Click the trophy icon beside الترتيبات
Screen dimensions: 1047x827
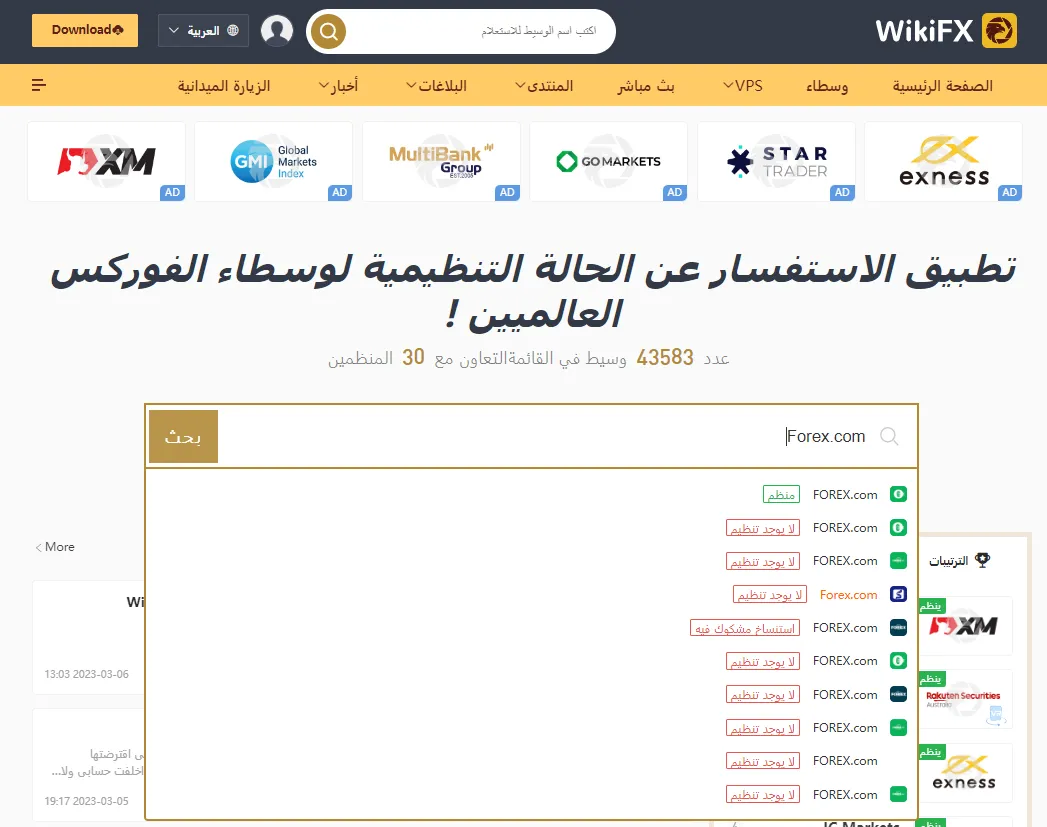982,560
